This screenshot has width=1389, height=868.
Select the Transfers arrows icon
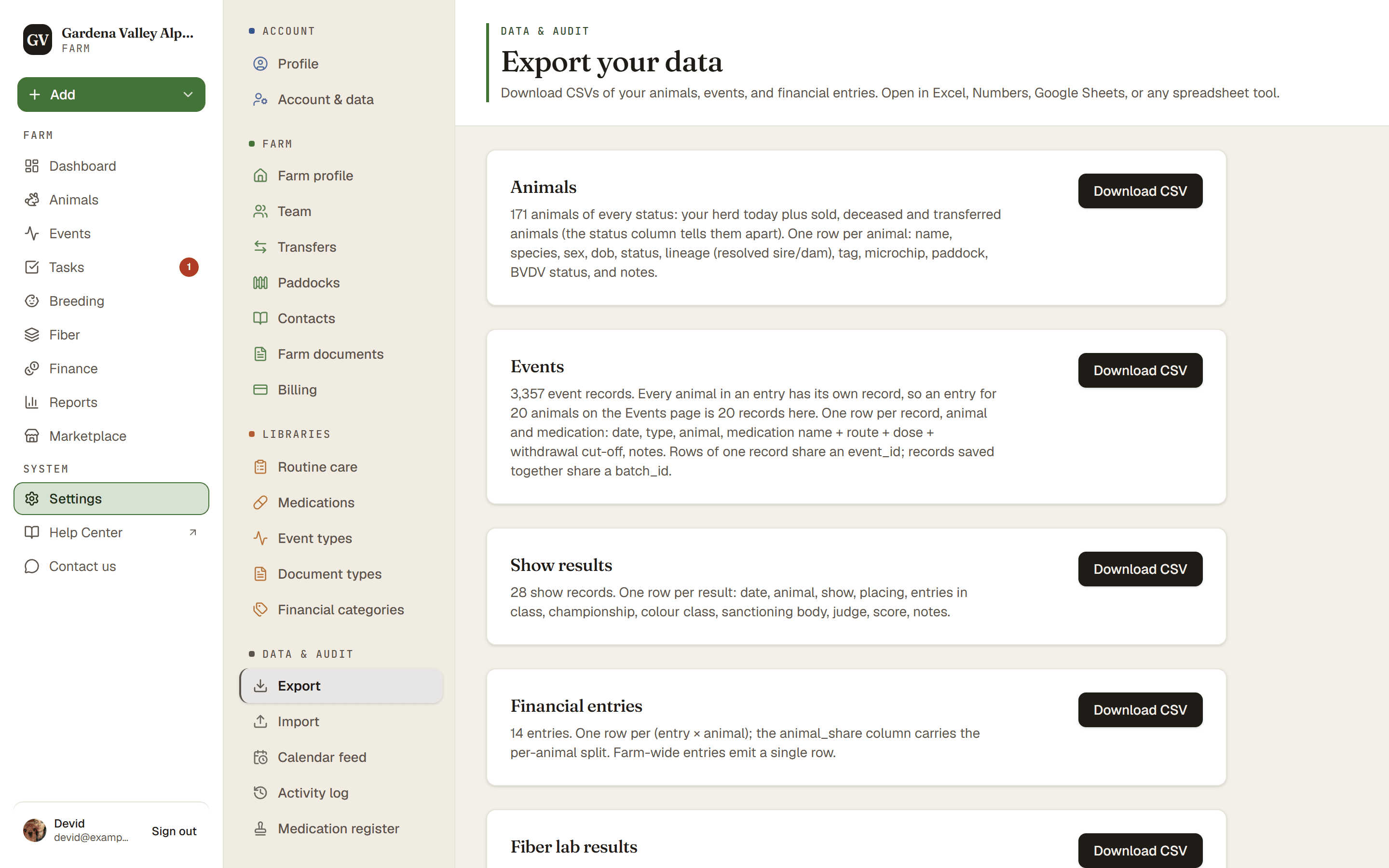click(260, 247)
